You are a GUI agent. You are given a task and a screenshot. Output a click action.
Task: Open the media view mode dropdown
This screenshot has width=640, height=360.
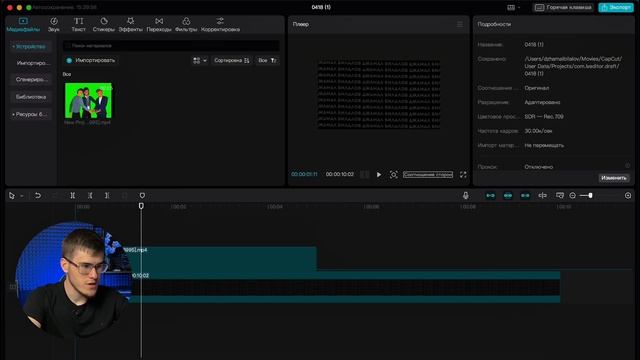[200, 60]
